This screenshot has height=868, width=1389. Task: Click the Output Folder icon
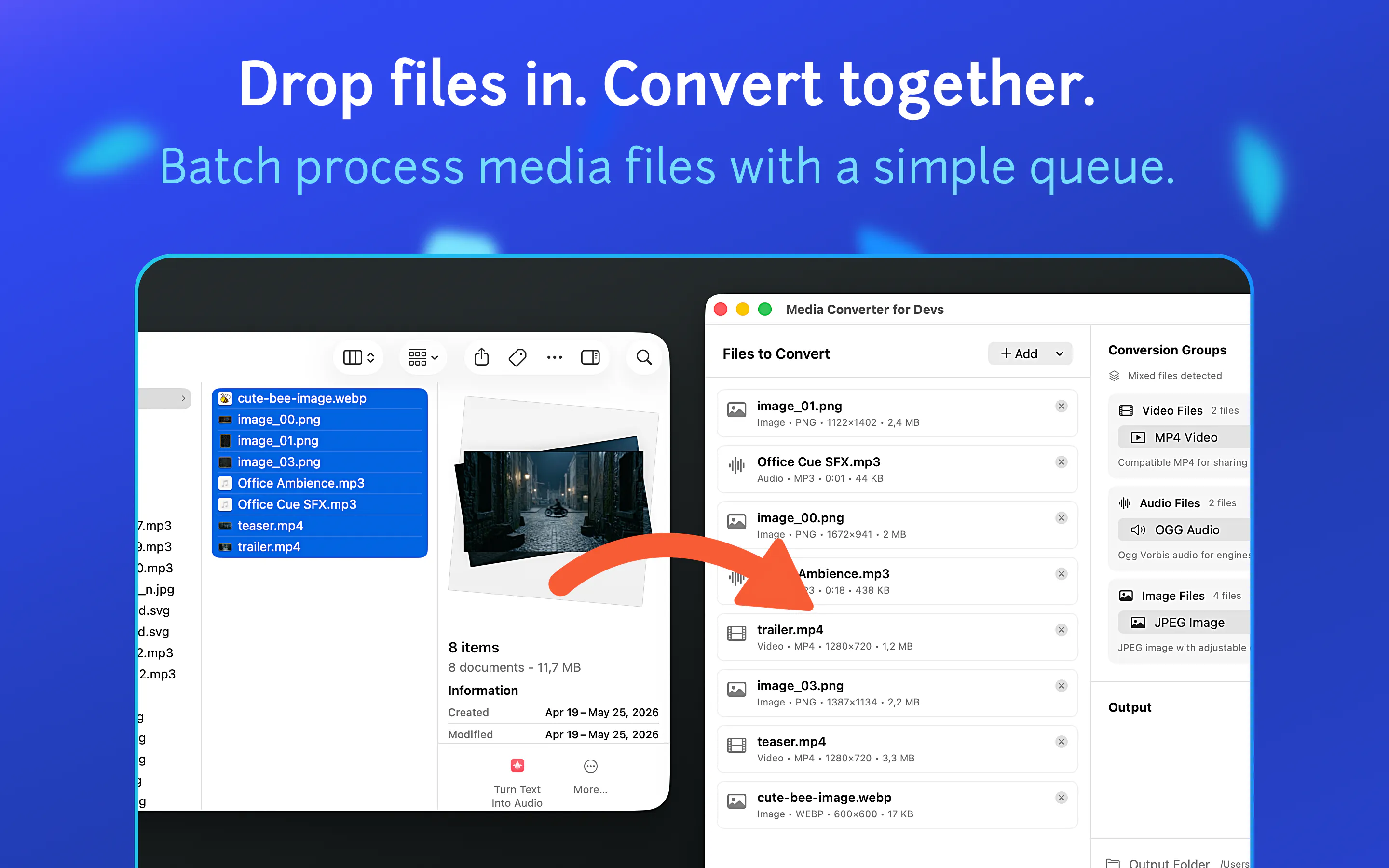[x=1113, y=863]
